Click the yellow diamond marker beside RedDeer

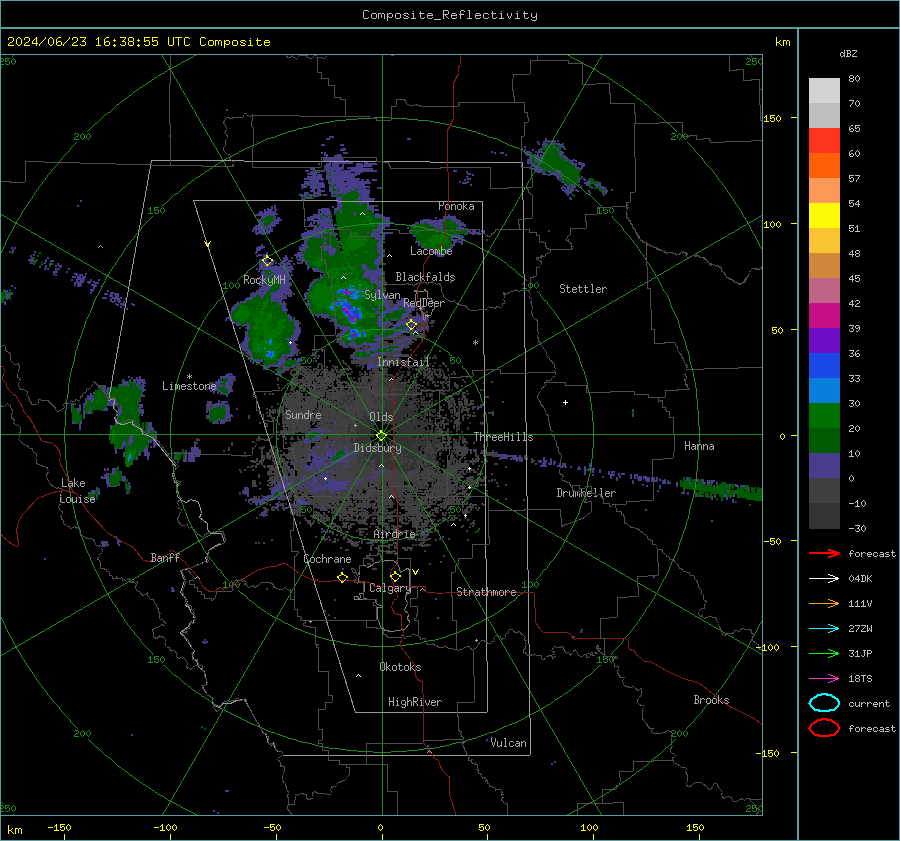tap(412, 325)
